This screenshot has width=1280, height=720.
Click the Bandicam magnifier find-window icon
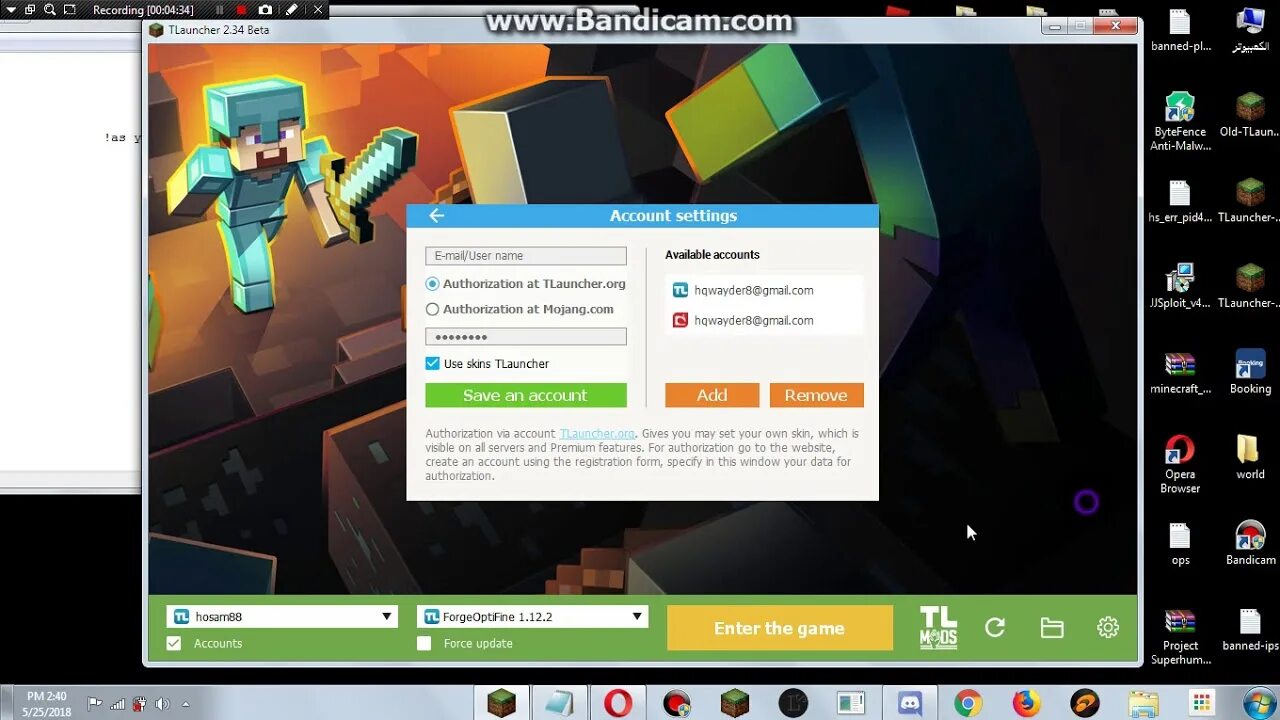click(49, 10)
